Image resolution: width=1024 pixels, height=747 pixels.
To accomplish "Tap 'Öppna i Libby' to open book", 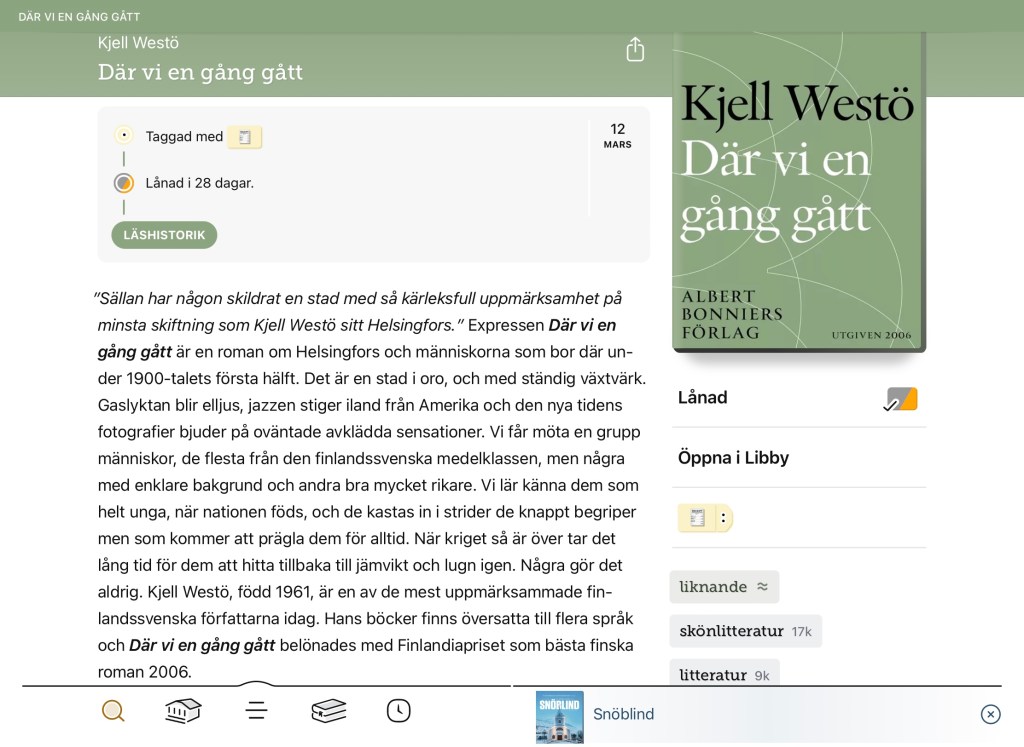I will click(733, 458).
